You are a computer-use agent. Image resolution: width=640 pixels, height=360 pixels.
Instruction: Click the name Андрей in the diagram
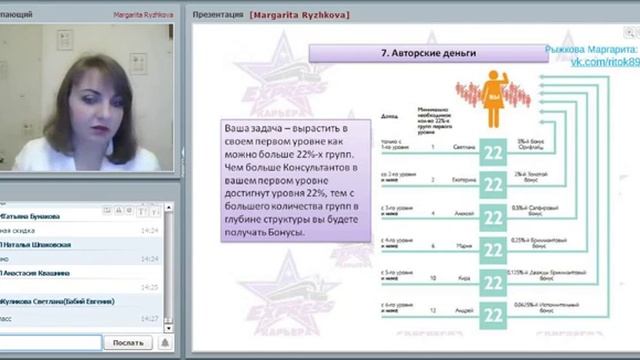(464, 310)
